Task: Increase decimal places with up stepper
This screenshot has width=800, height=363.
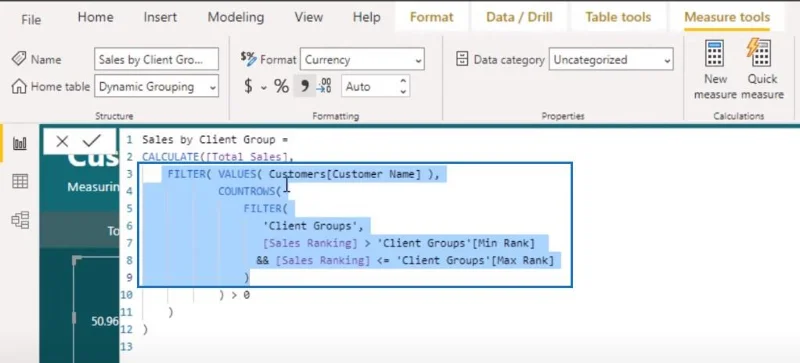Action: point(403,82)
